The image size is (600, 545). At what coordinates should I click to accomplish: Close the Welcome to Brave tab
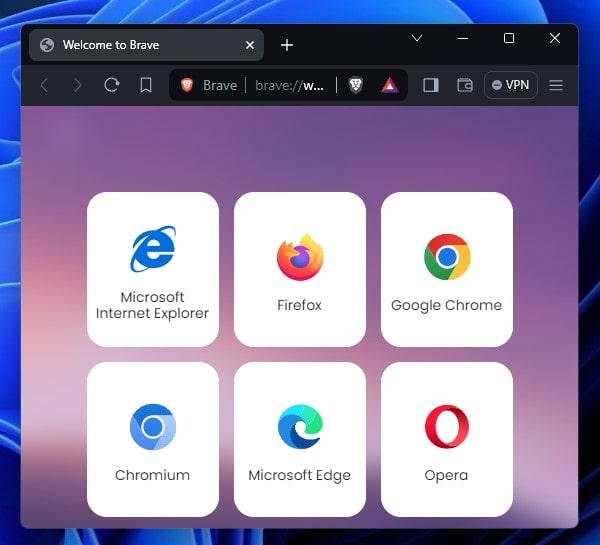coord(250,45)
